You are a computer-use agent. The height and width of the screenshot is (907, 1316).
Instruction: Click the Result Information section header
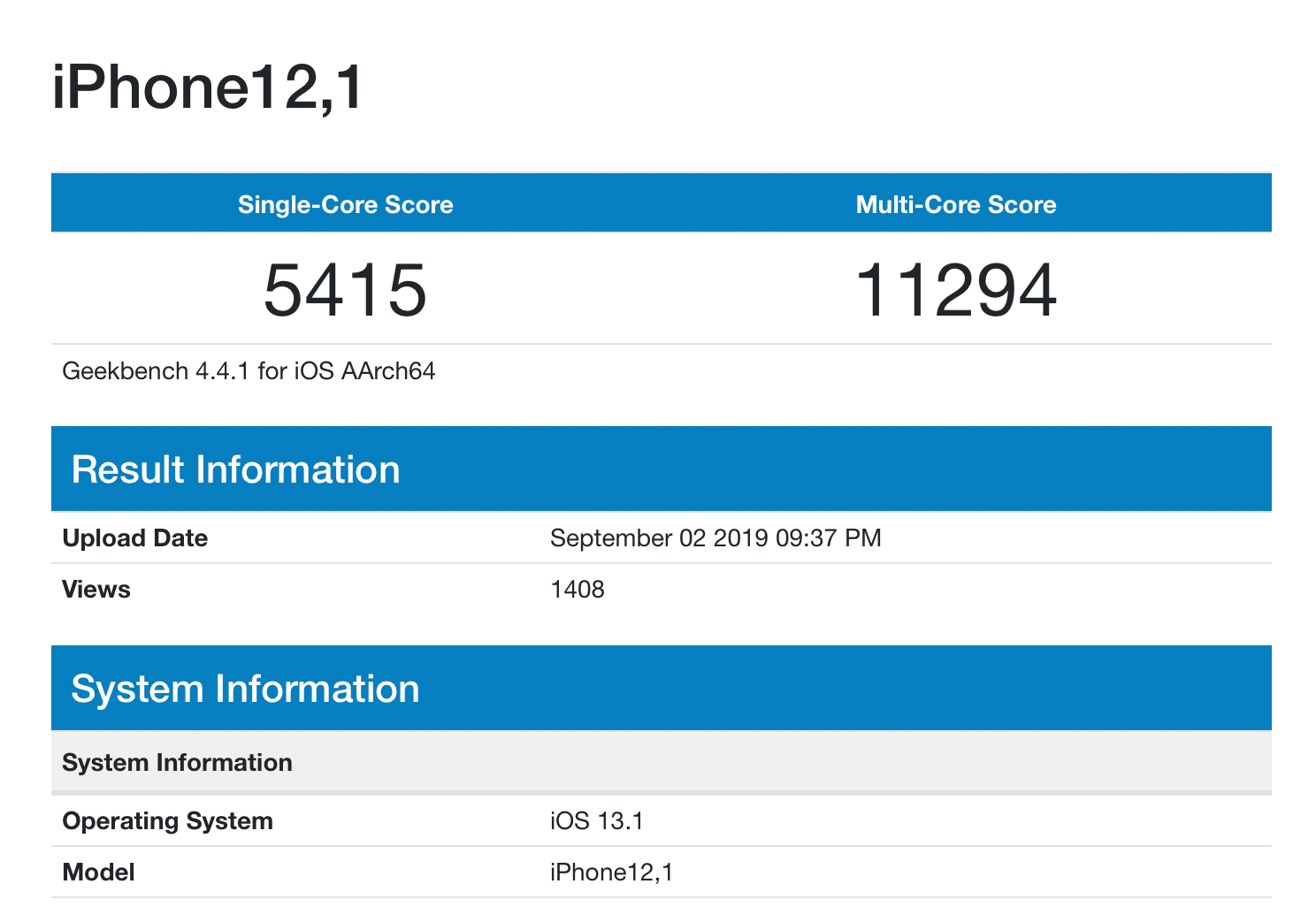[236, 469]
